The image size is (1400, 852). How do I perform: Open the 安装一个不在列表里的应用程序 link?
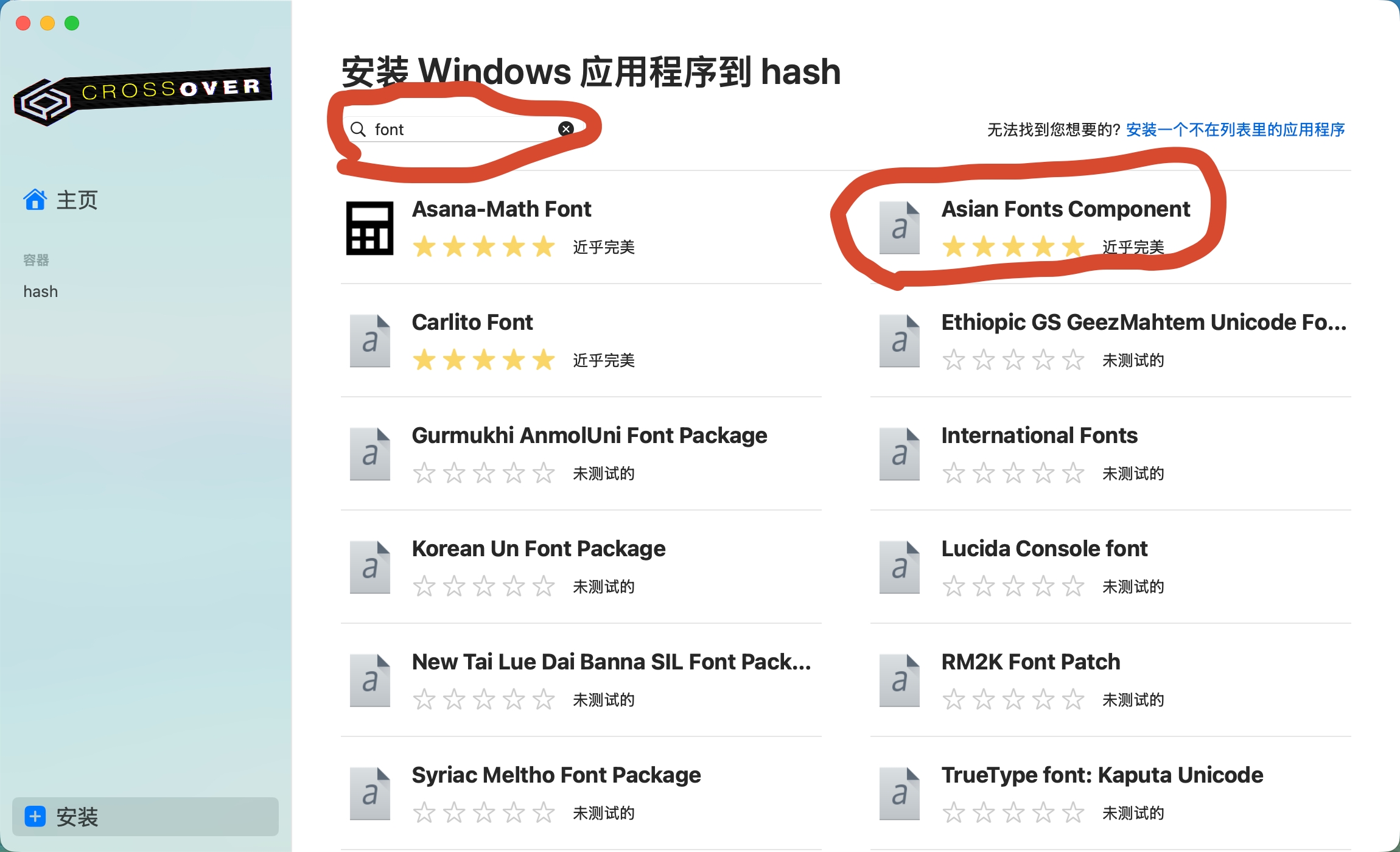1236,130
